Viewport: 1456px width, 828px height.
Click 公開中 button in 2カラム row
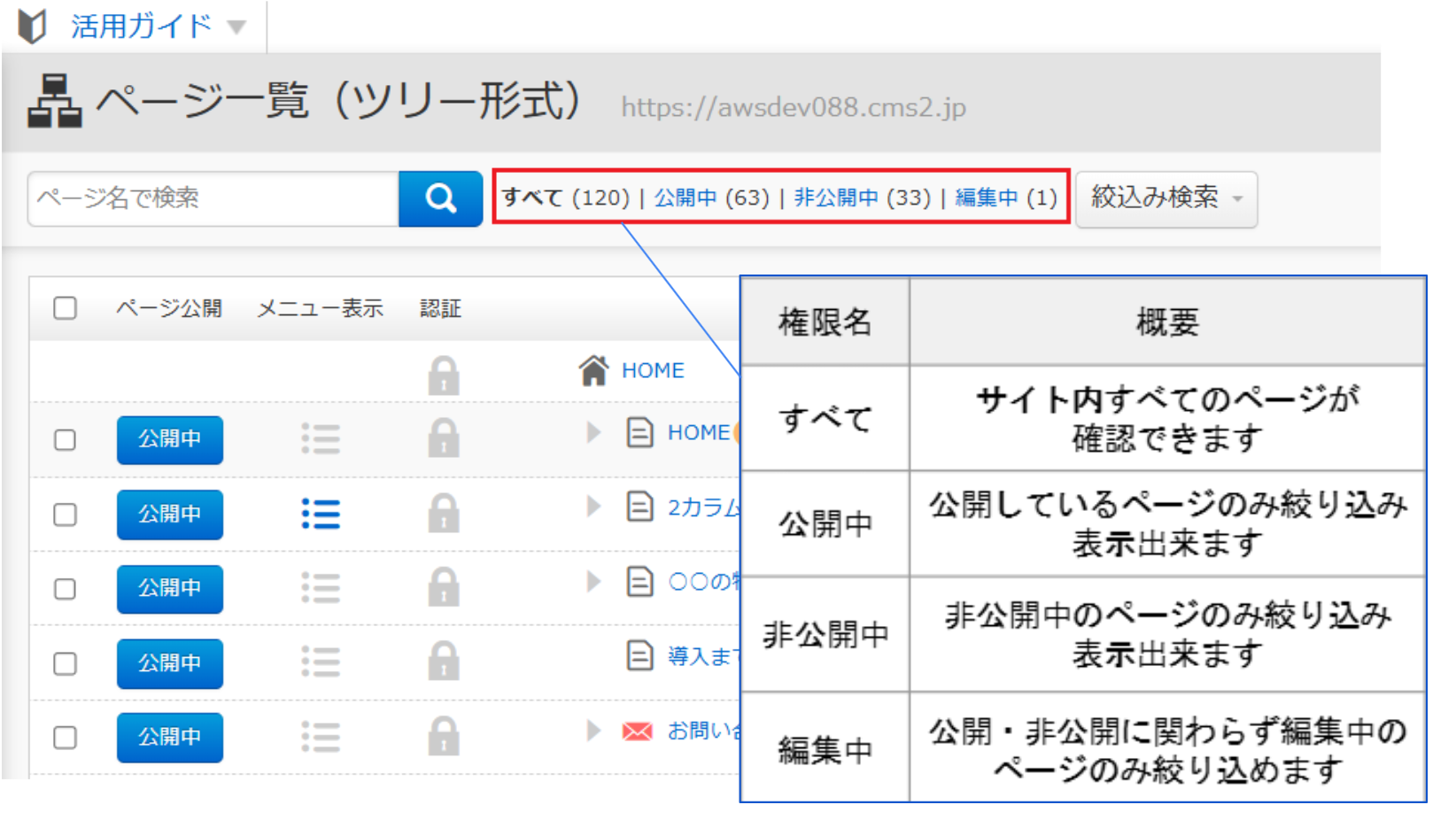click(x=170, y=515)
